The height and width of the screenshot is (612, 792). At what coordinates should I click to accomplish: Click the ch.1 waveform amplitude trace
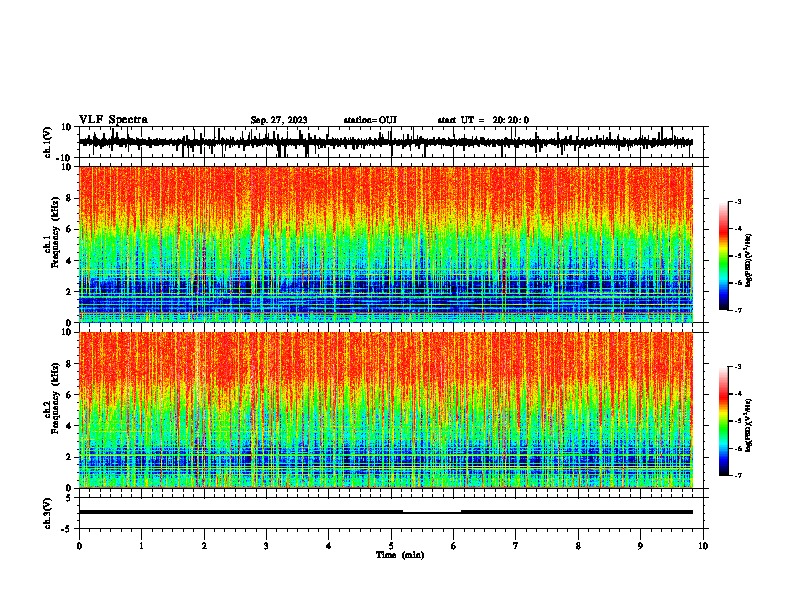(x=386, y=142)
